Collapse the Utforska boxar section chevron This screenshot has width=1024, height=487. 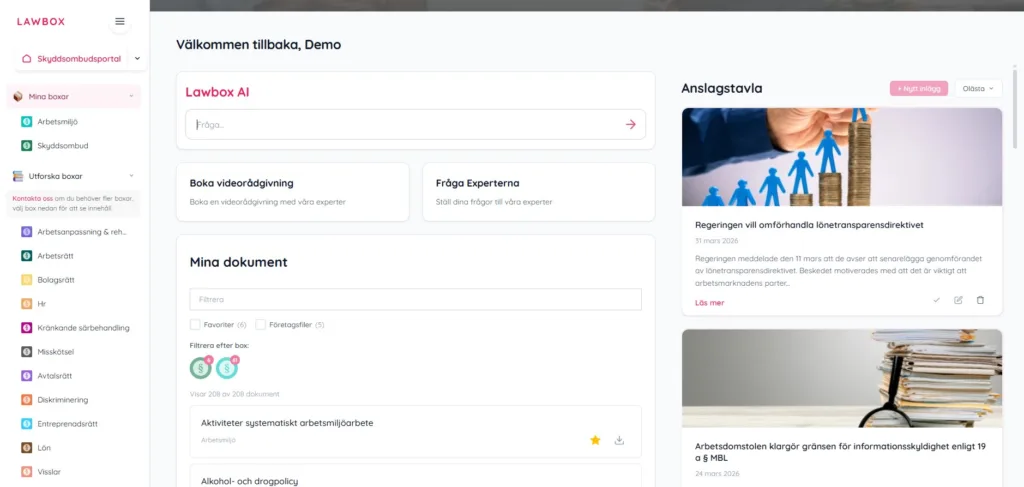(131, 176)
